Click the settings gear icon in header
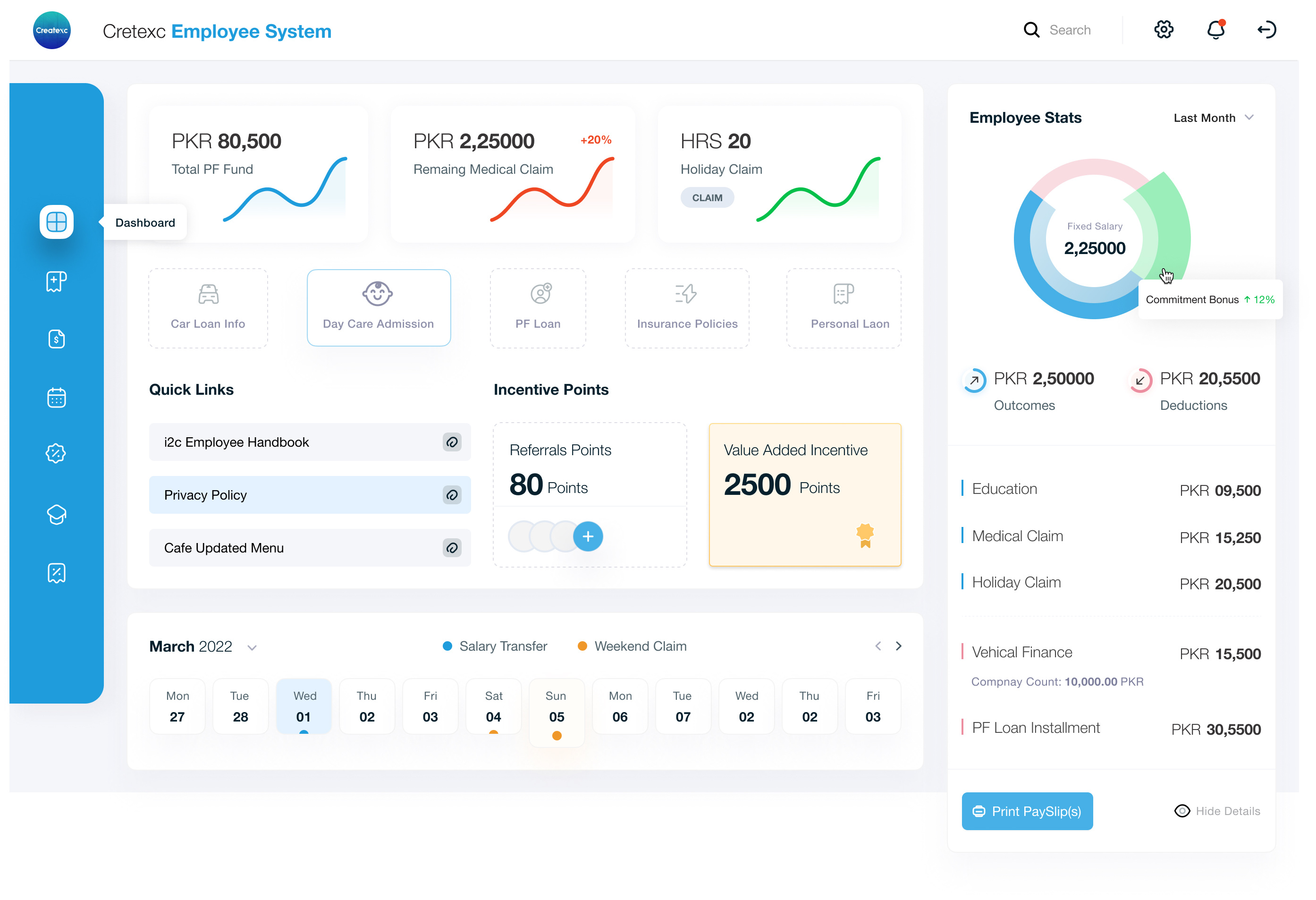This screenshot has height=900, width=1316. [1163, 29]
